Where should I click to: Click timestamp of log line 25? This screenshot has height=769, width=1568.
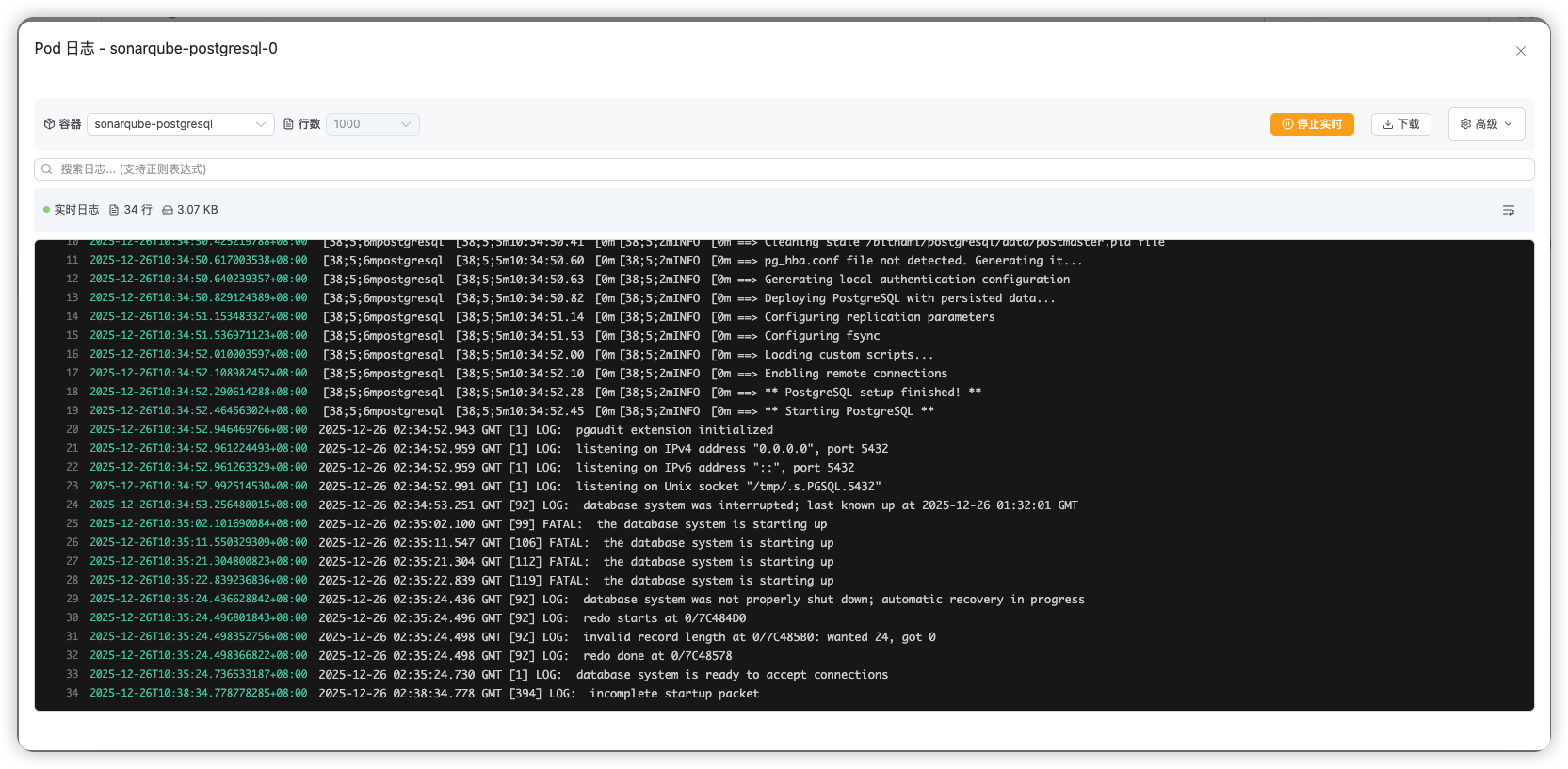(198, 524)
